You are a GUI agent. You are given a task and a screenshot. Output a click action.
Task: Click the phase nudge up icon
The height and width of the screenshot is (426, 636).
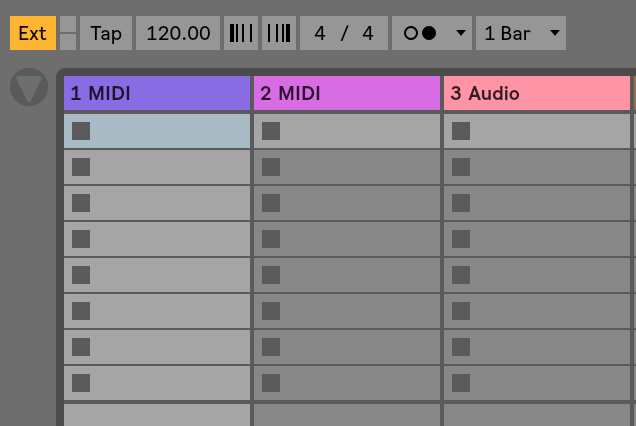click(279, 33)
